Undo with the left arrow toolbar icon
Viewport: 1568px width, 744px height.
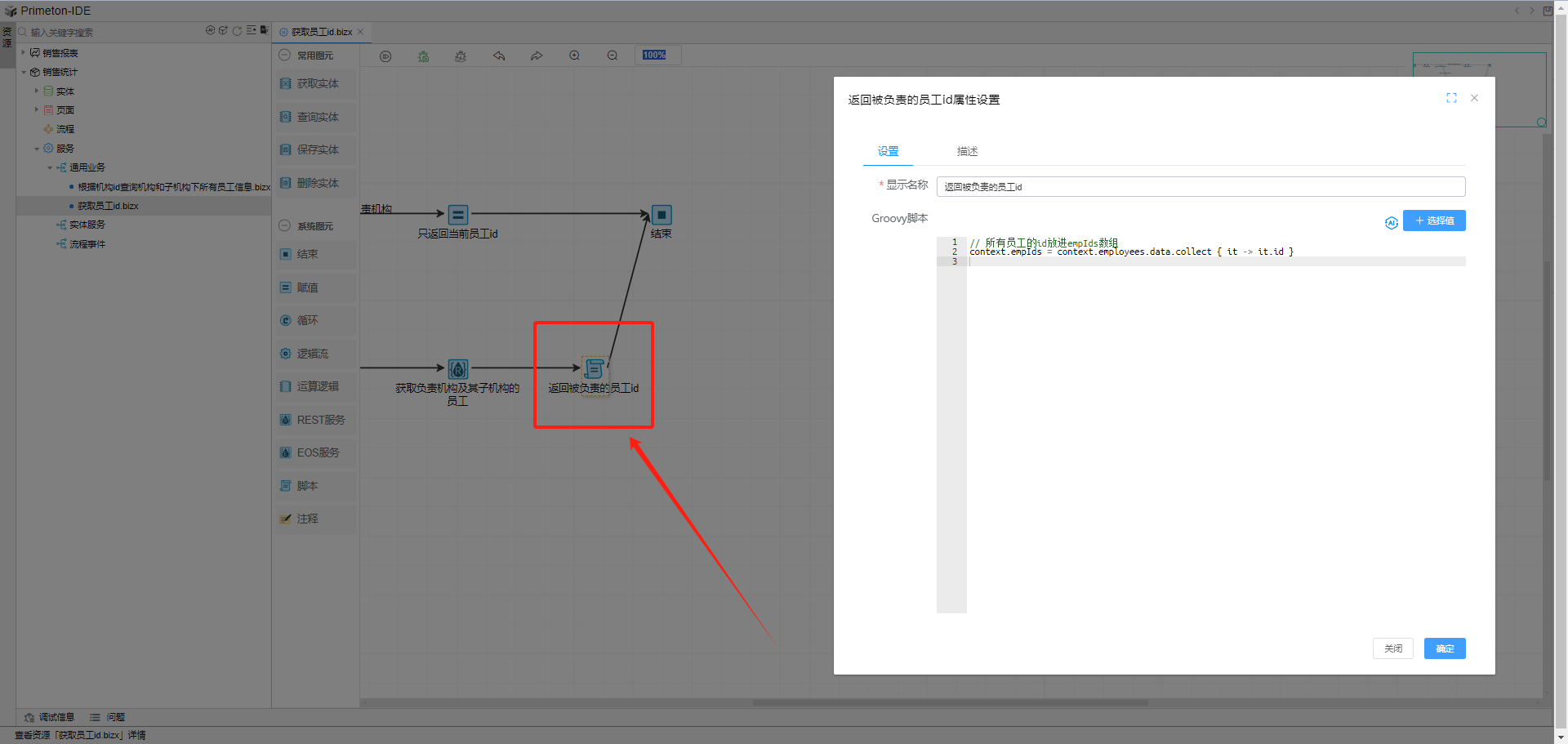[499, 56]
